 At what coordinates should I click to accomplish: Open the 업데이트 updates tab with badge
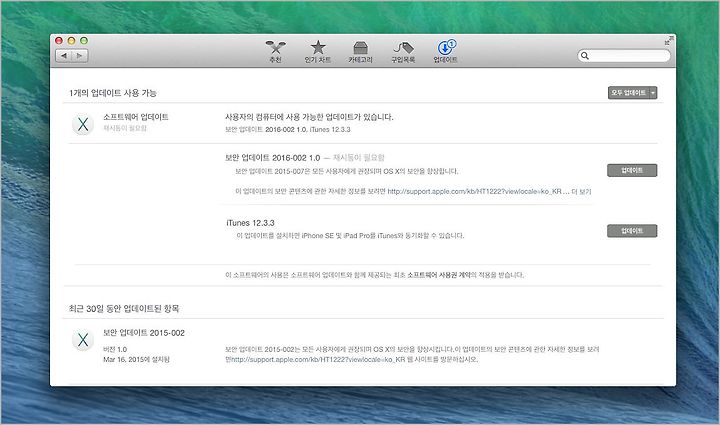[445, 52]
